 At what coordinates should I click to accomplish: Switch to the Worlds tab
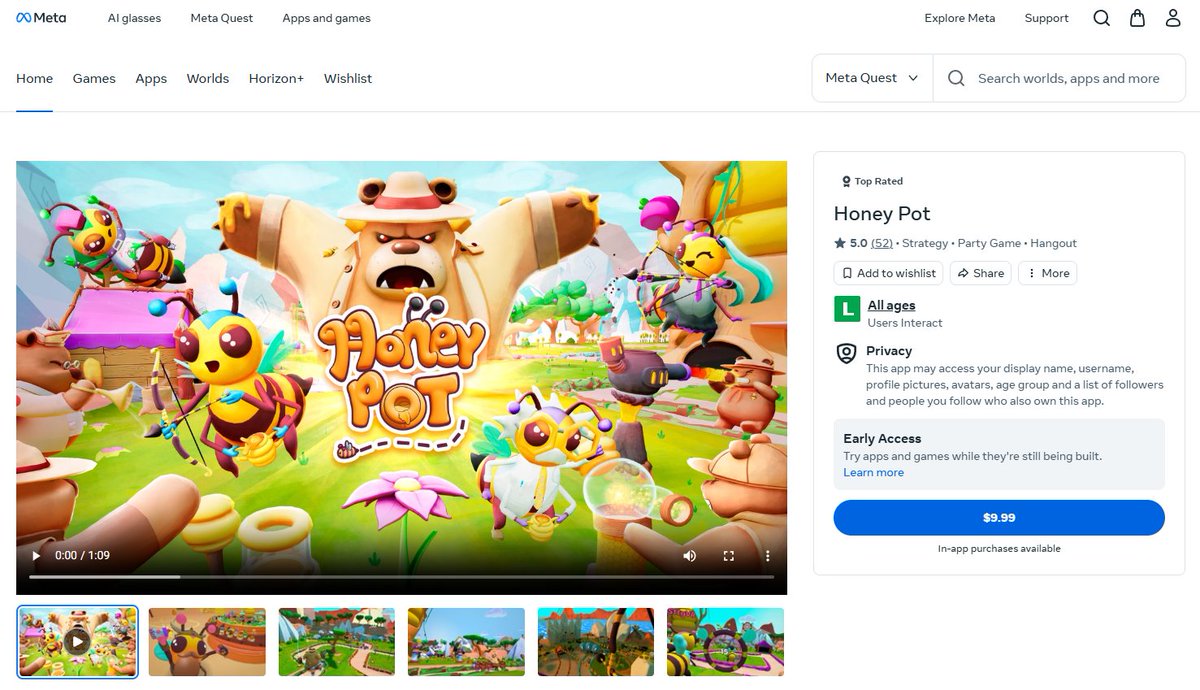[208, 78]
